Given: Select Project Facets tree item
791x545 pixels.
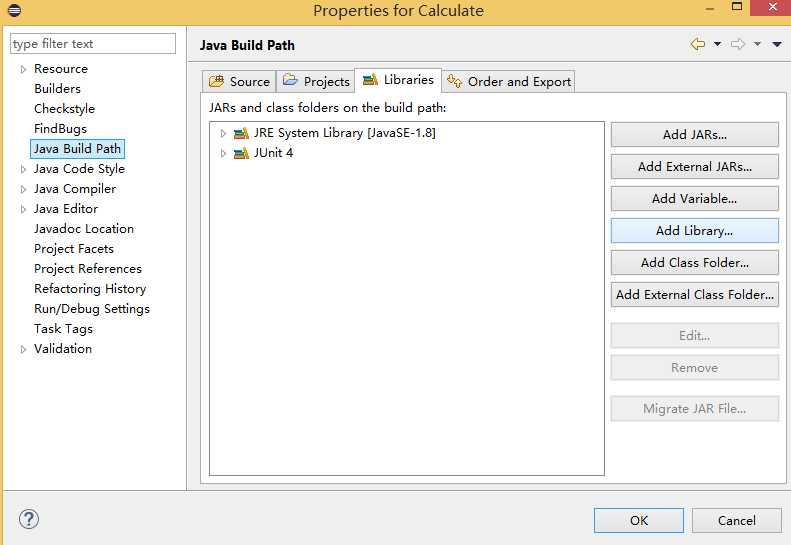Looking at the screenshot, I should click(x=74, y=249).
